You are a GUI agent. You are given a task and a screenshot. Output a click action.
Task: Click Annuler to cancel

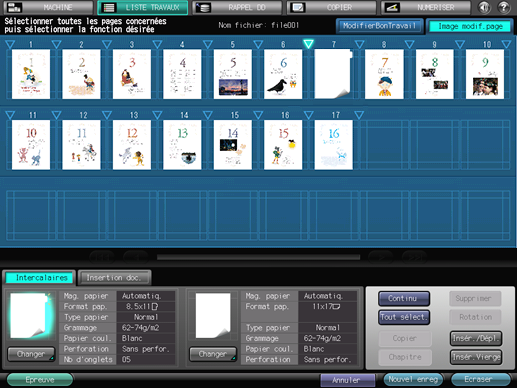point(347,380)
